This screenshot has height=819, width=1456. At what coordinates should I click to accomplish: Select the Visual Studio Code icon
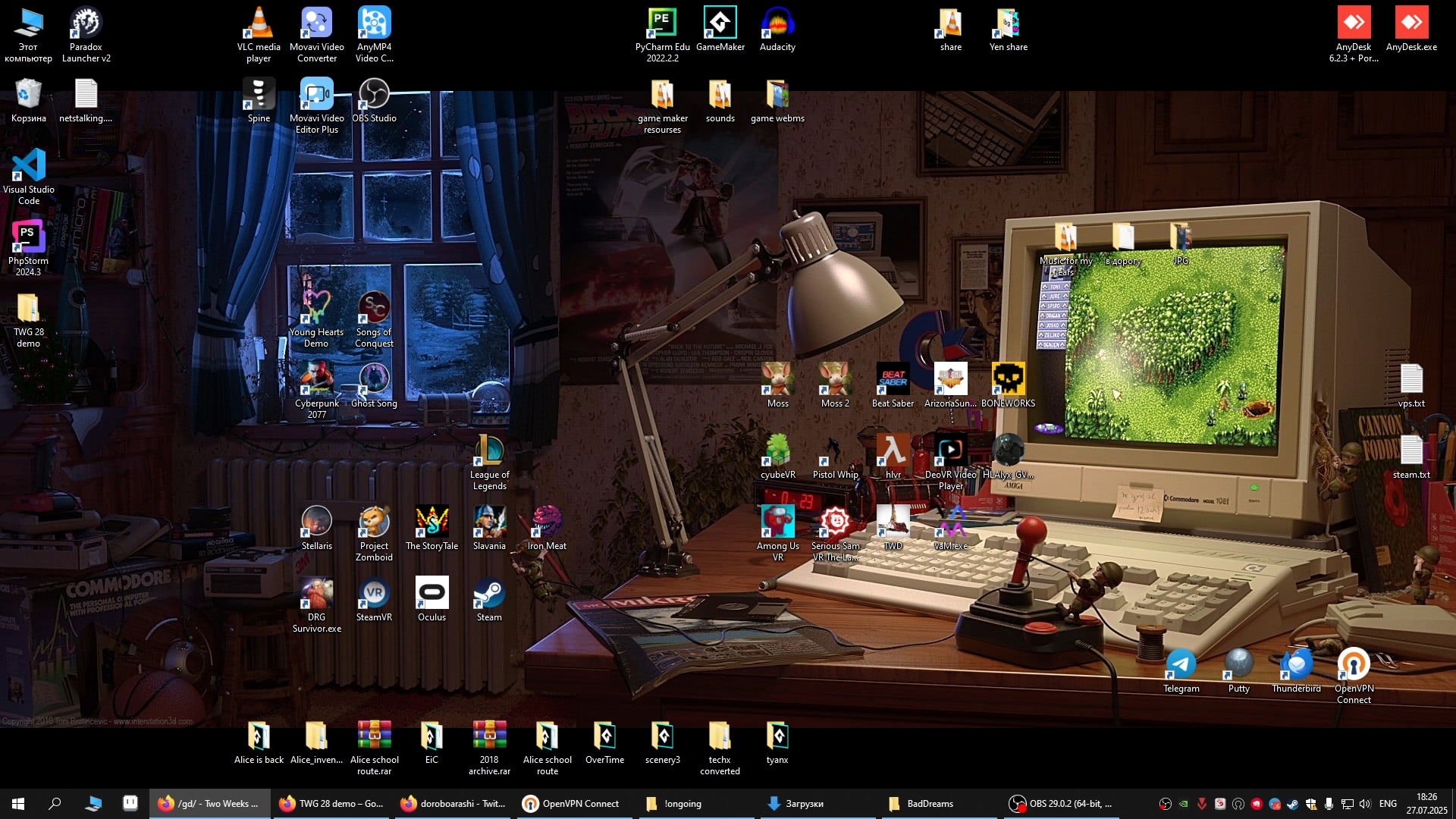coord(29,166)
